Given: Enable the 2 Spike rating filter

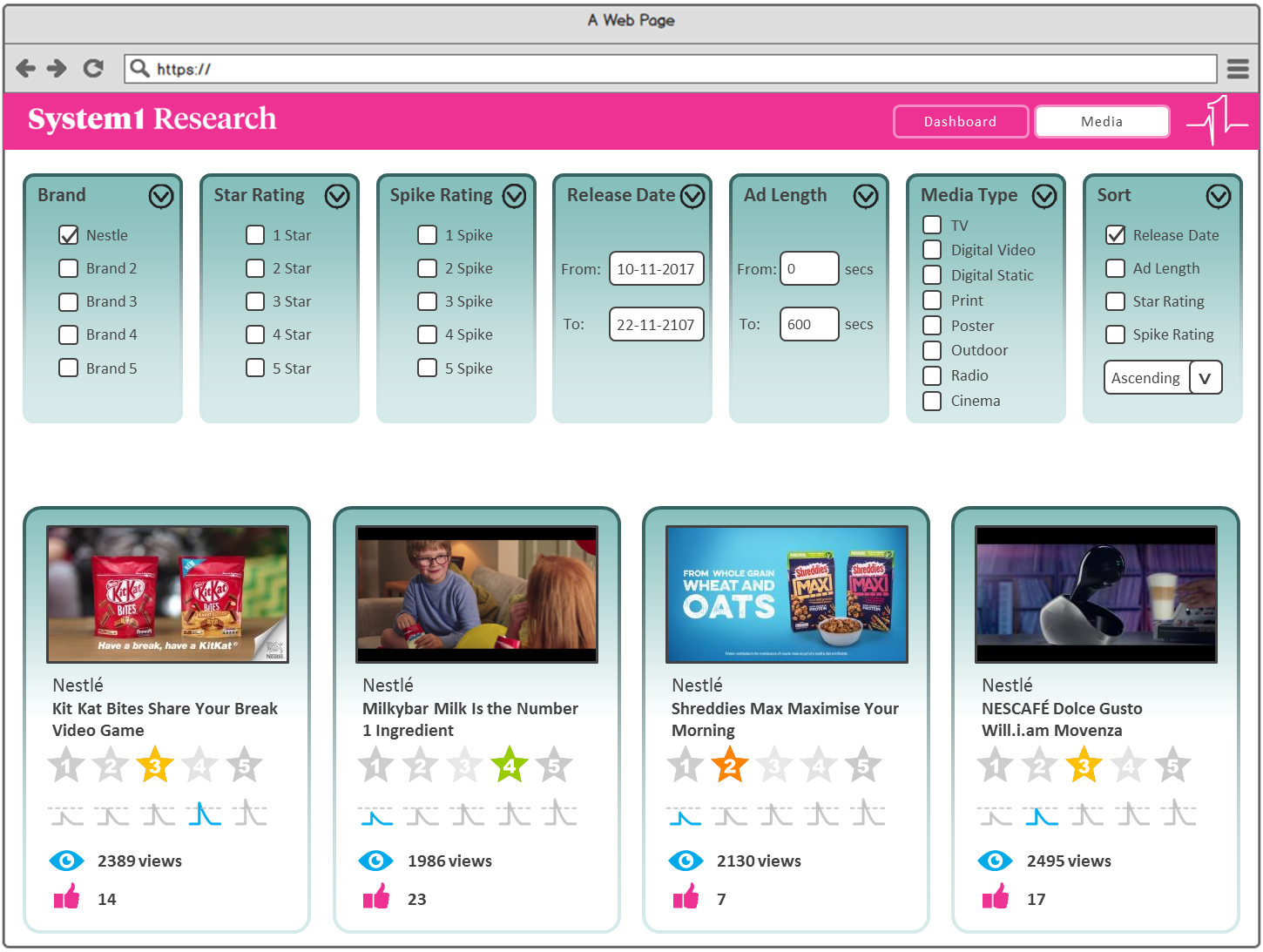Looking at the screenshot, I should [x=427, y=268].
